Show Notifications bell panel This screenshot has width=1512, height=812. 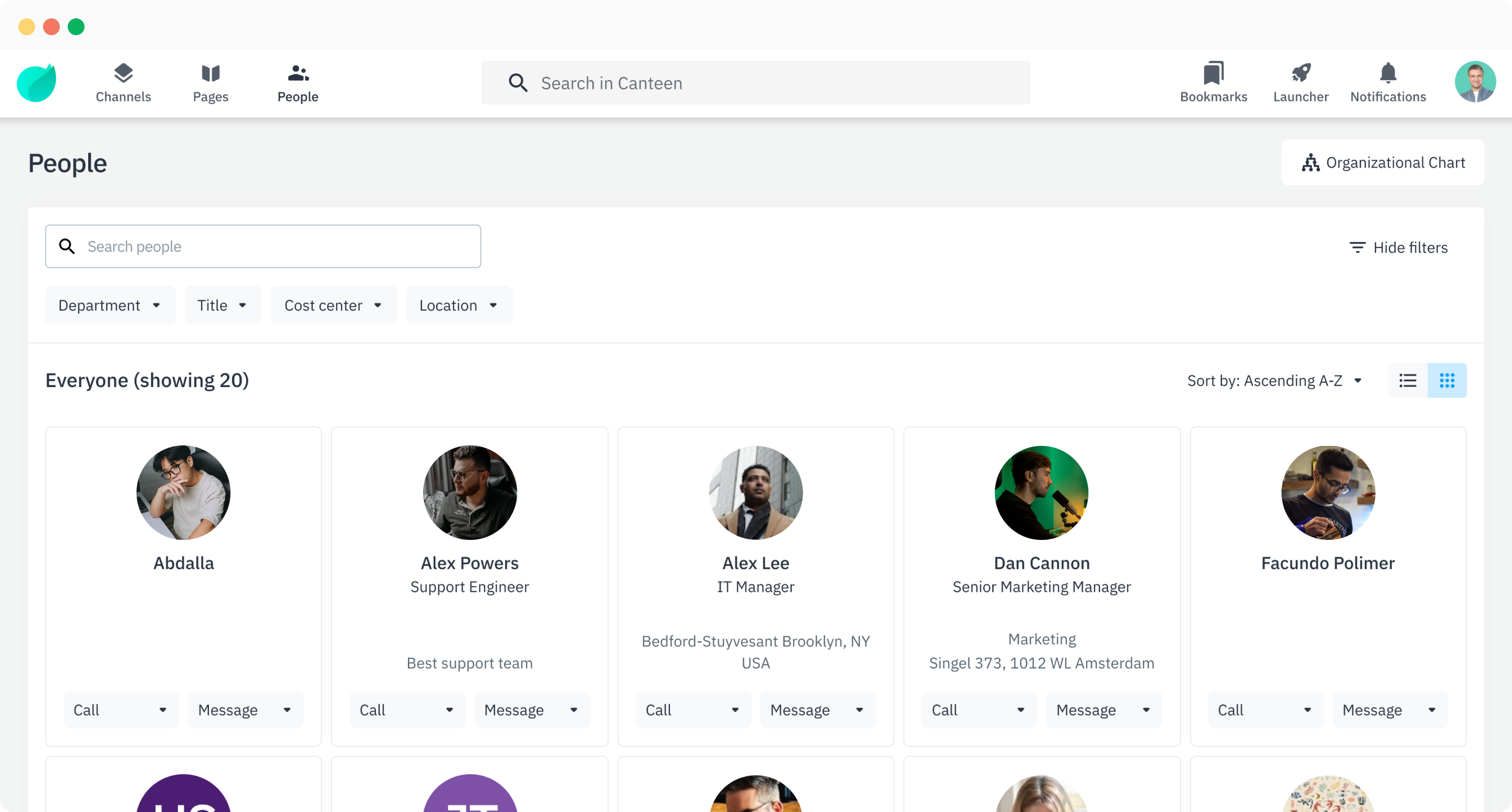(x=1388, y=83)
